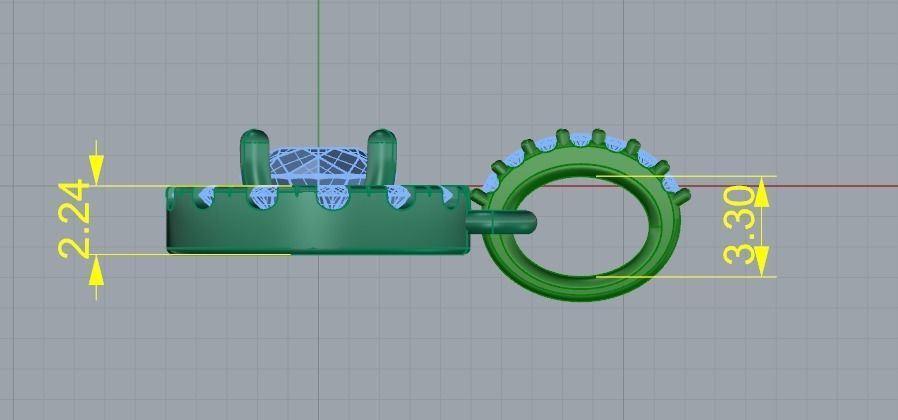This screenshot has width=898, height=420.
Task: Select the left prong holding the center stone
Action: click(255, 158)
